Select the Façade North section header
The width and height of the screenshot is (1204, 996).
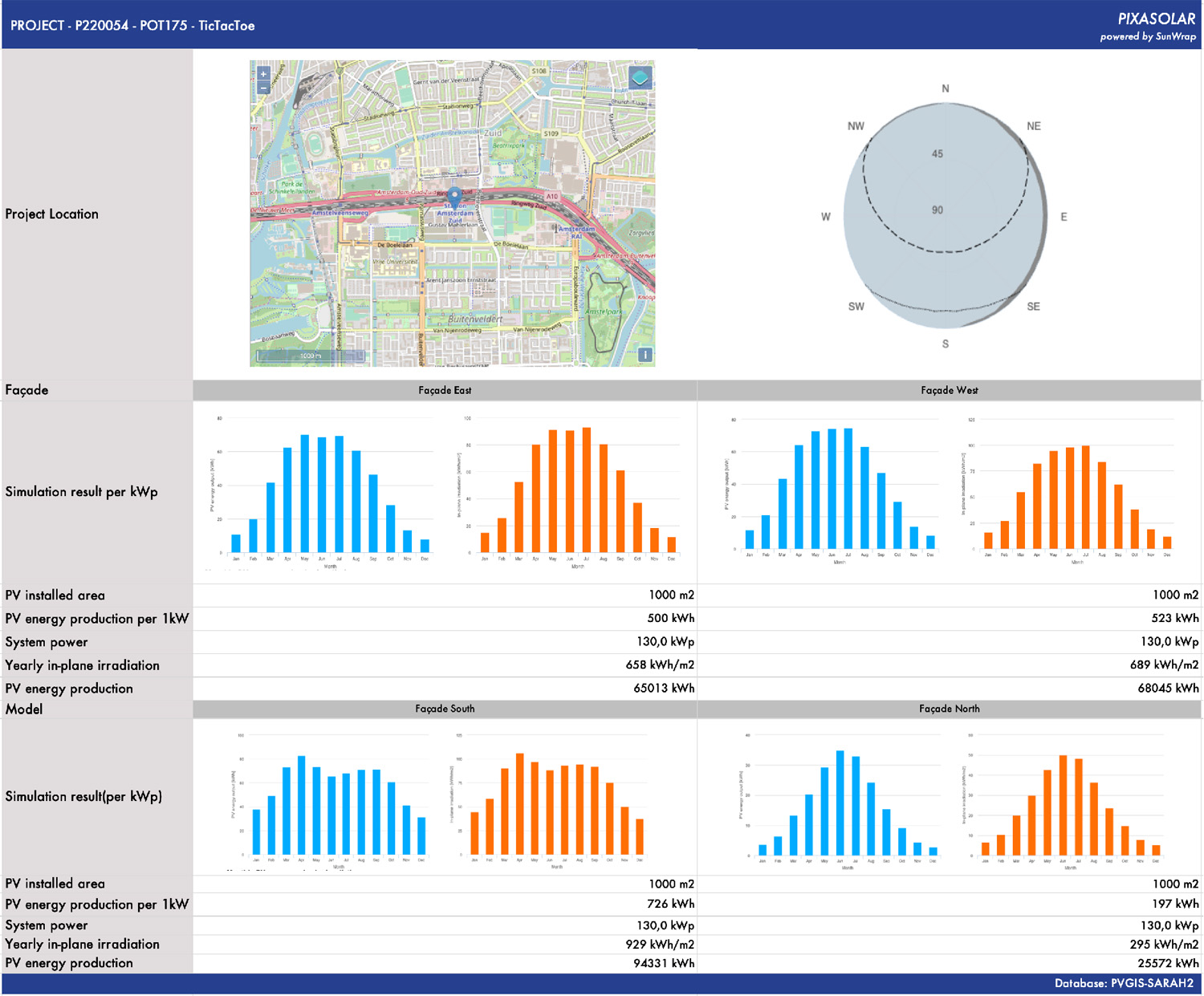click(949, 709)
